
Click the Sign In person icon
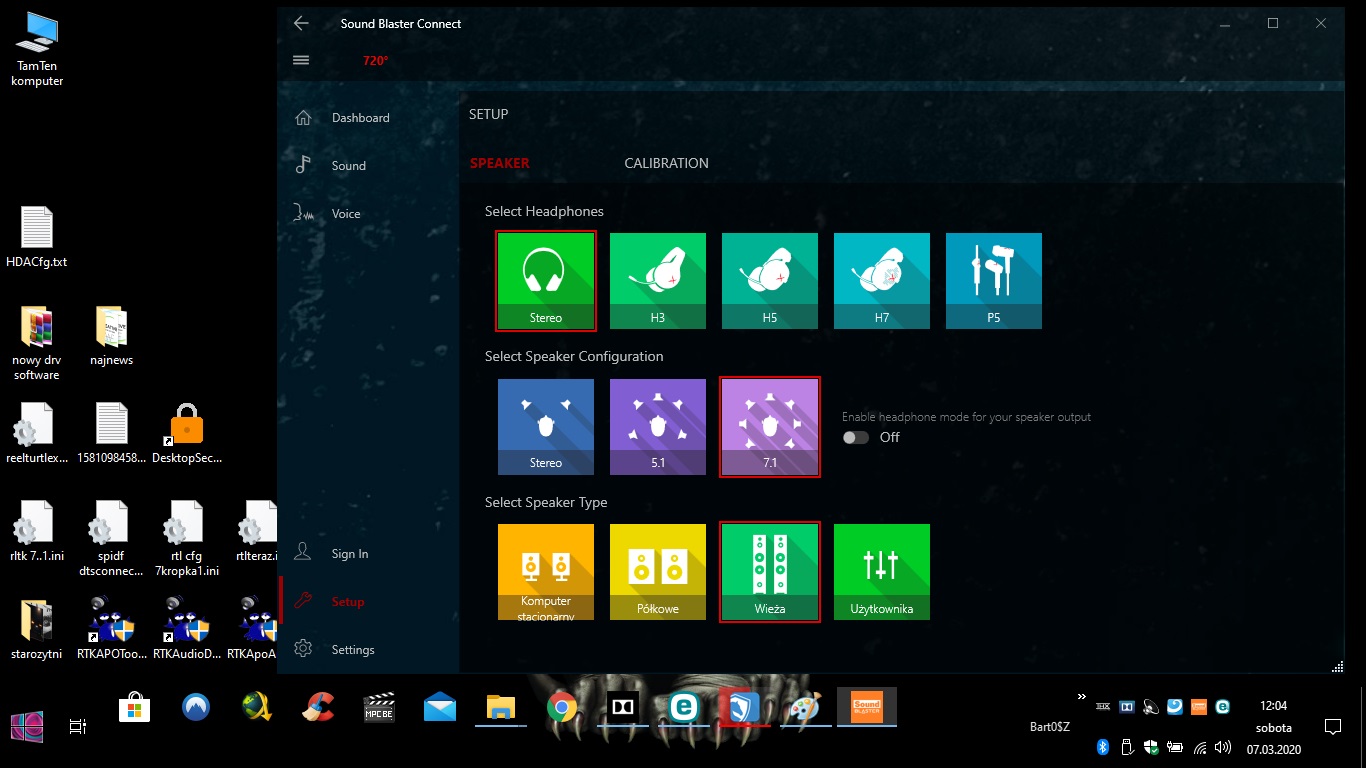[x=303, y=553]
